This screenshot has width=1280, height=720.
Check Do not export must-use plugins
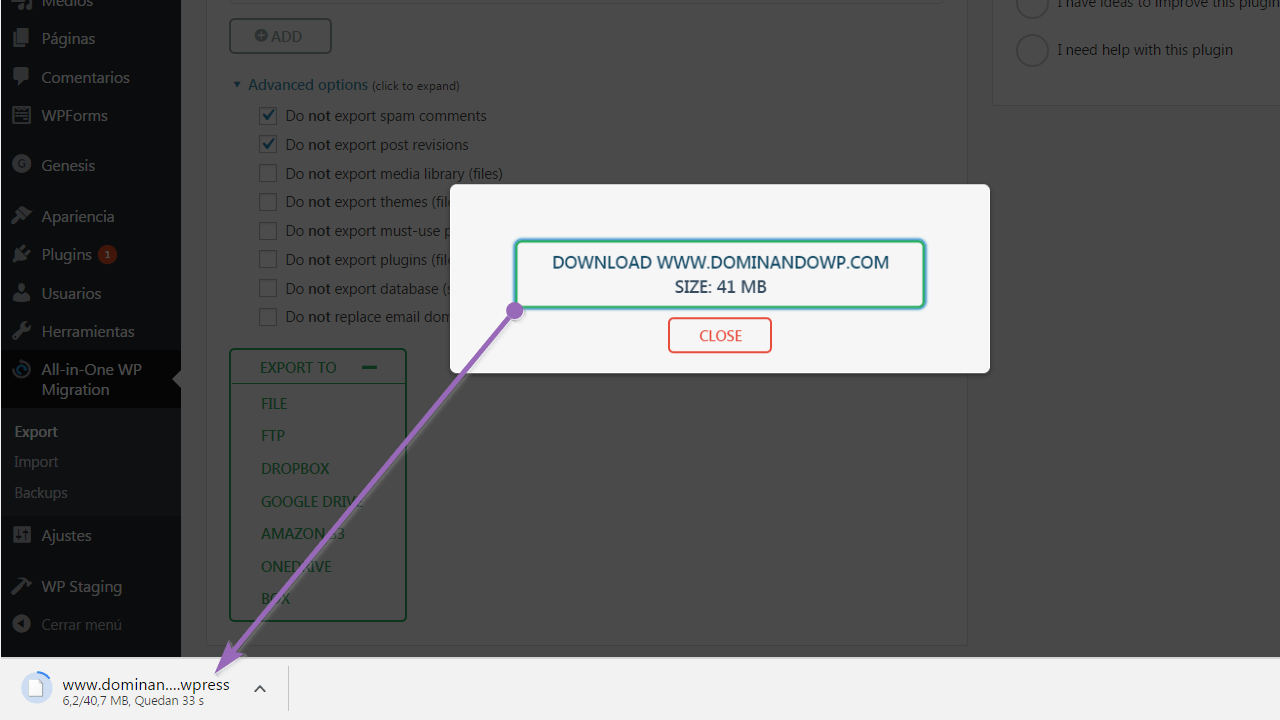click(268, 231)
